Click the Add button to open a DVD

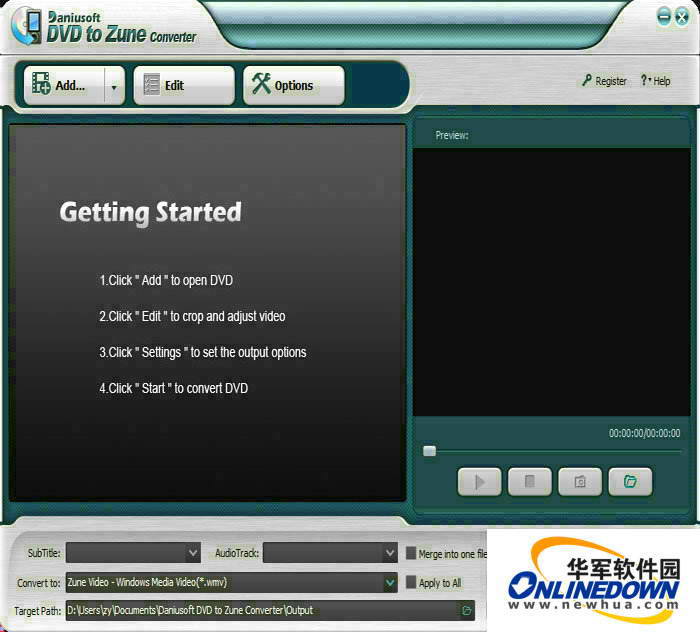[64, 85]
